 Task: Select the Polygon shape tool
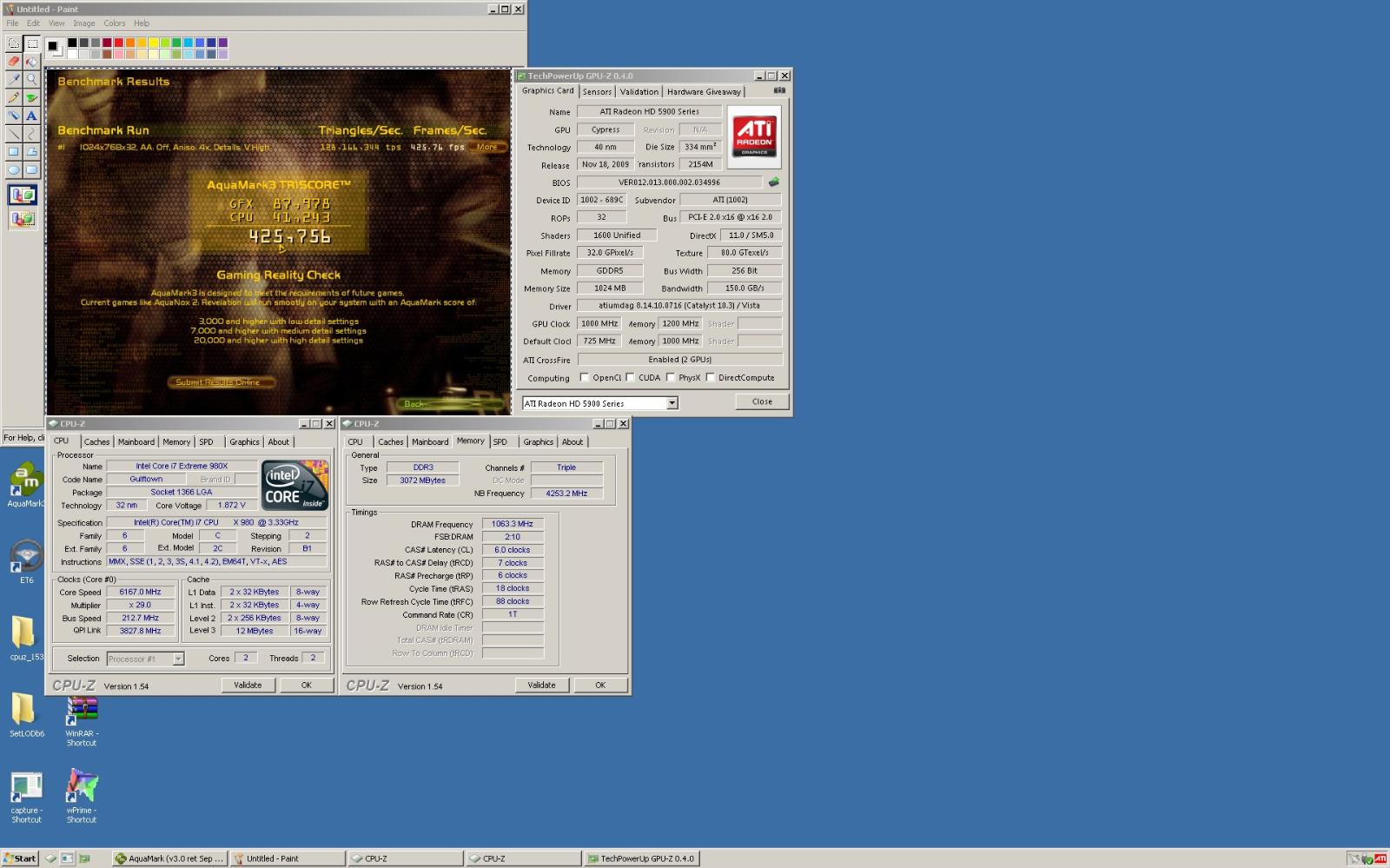pyautogui.click(x=32, y=151)
